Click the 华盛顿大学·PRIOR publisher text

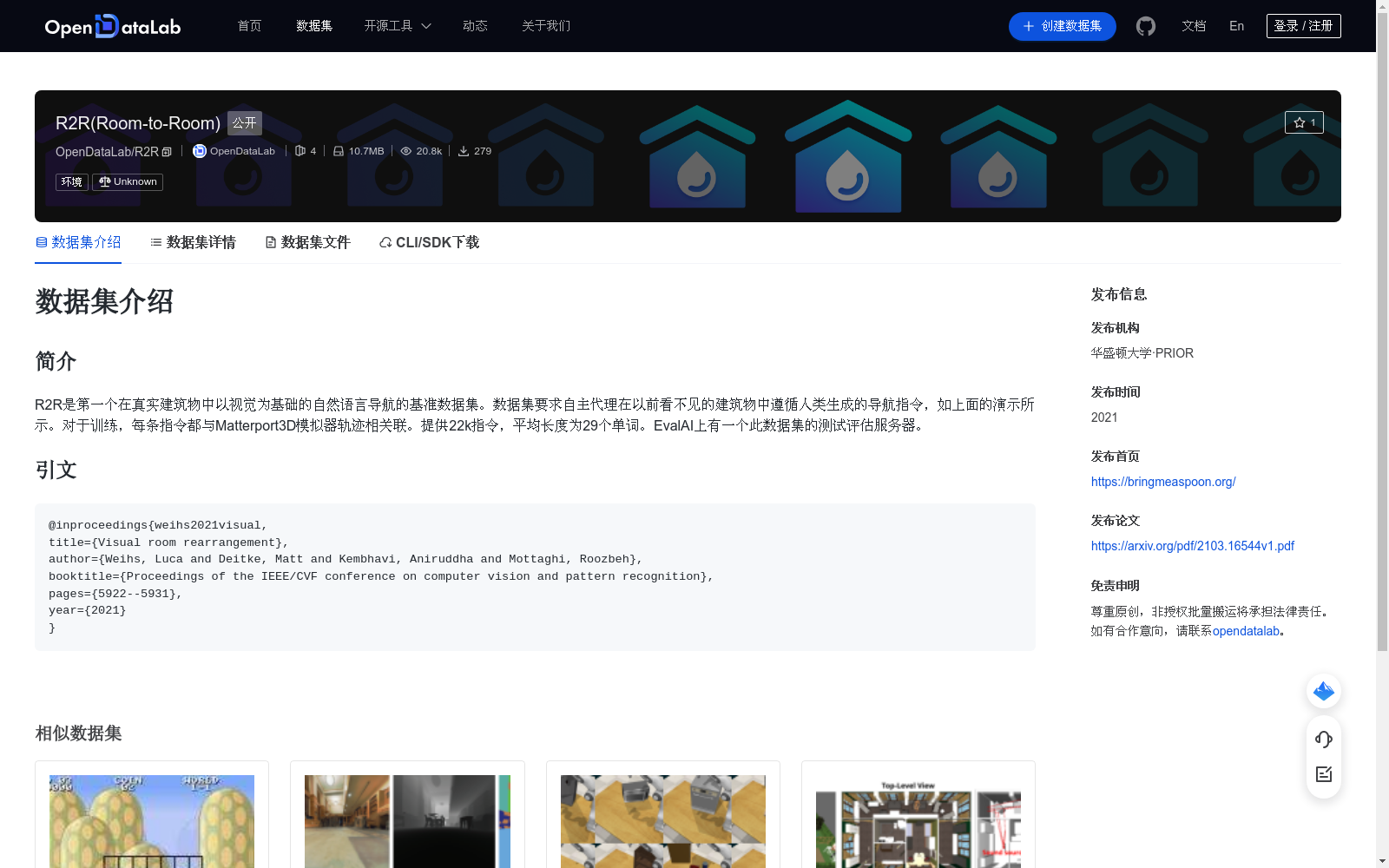[x=1142, y=353]
